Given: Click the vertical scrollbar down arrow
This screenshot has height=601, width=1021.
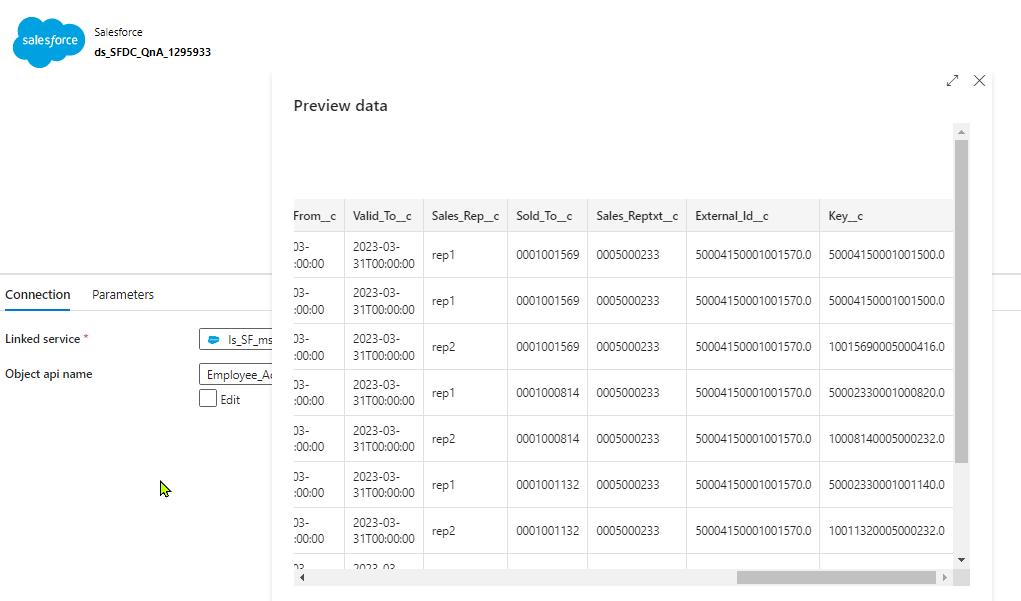Looking at the screenshot, I should [x=961, y=560].
